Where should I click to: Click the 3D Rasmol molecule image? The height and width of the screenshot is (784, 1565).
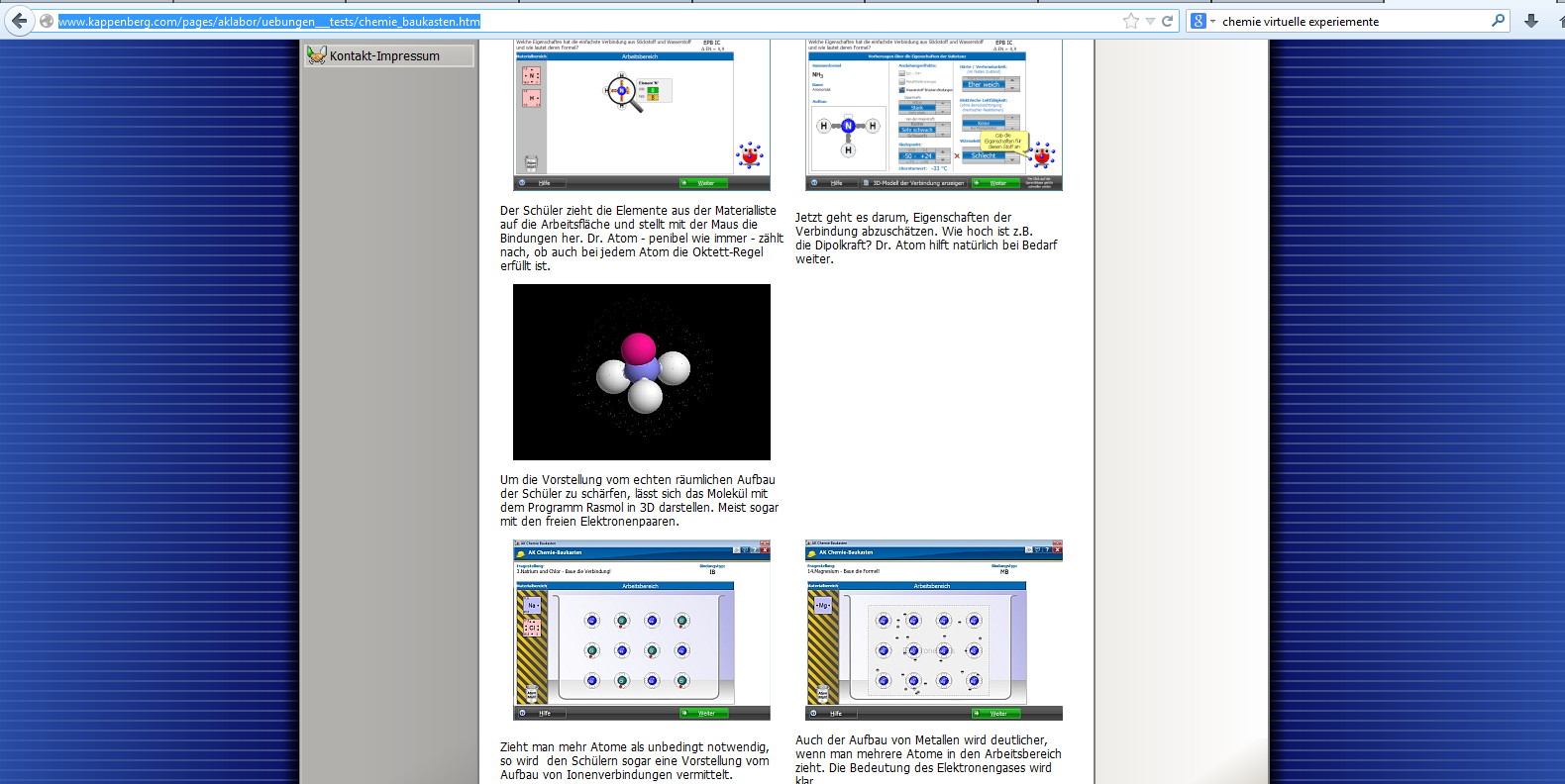641,372
